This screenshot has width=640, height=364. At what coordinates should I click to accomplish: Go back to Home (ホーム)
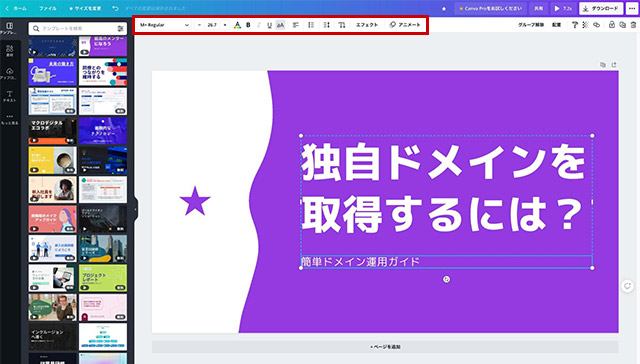[16, 8]
